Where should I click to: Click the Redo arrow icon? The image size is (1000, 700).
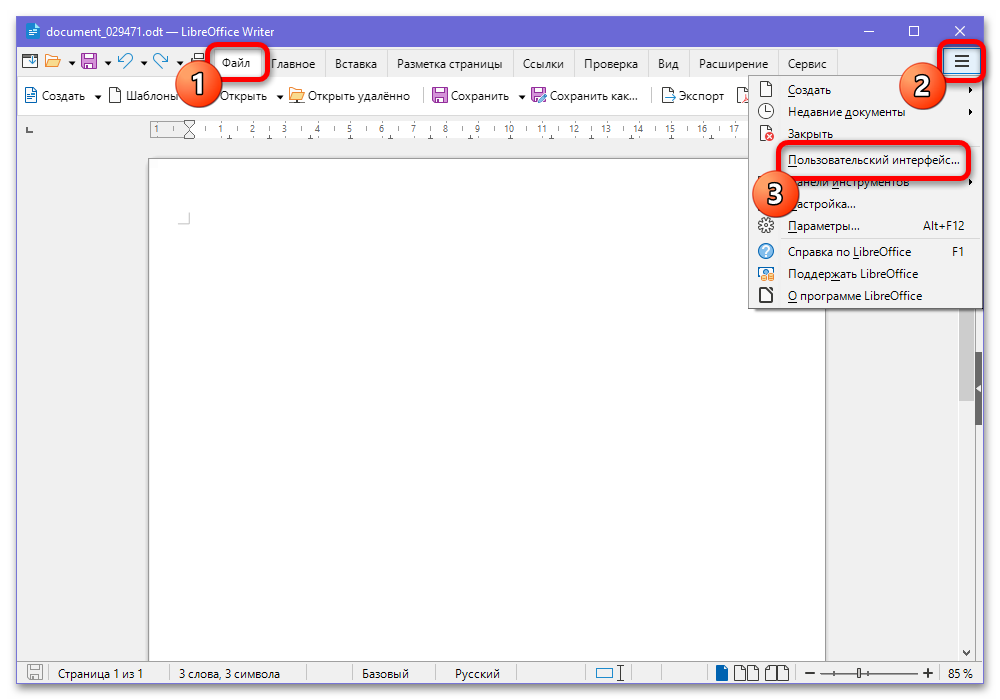(161, 61)
